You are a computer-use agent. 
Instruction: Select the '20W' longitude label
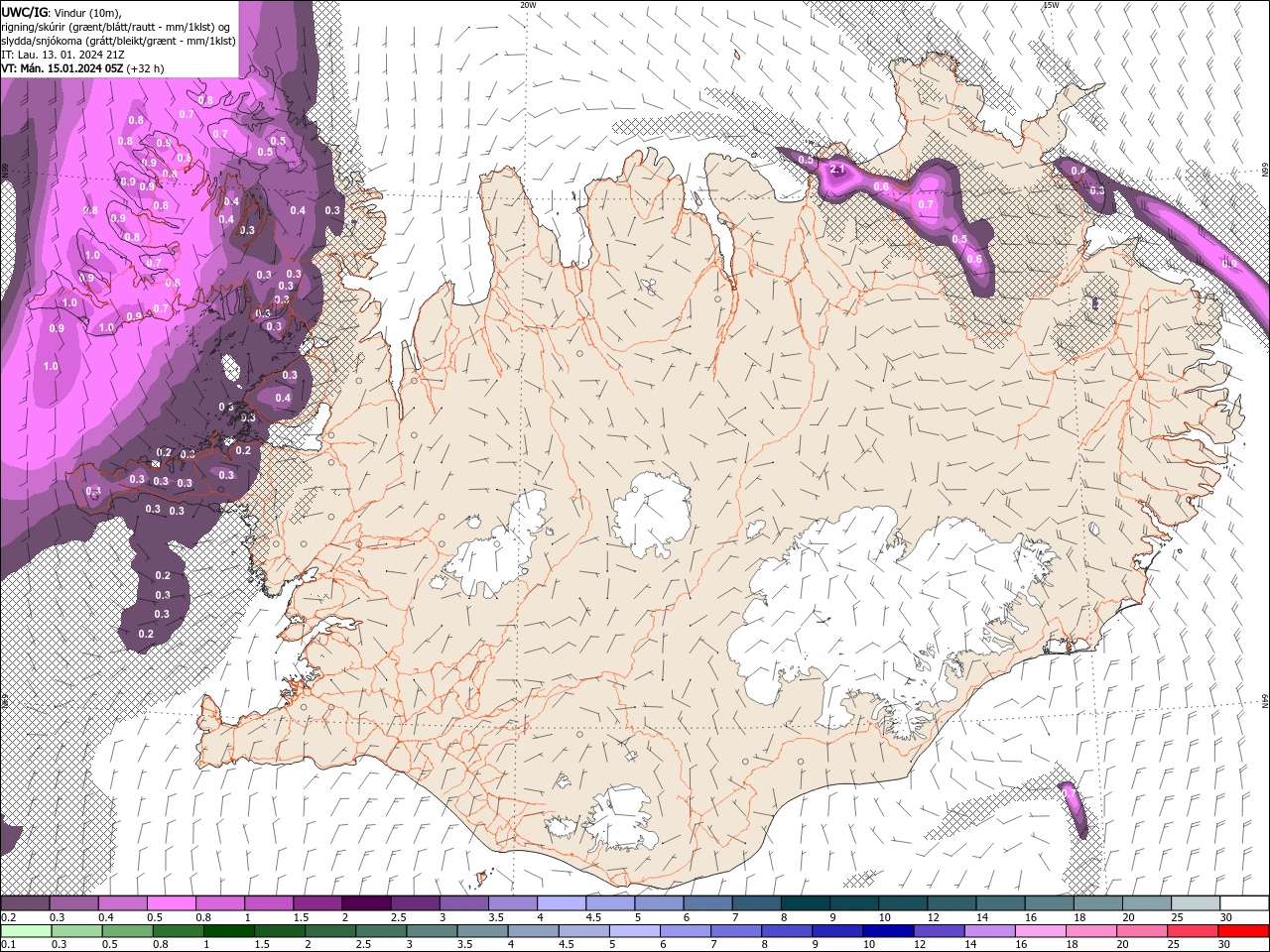(x=528, y=5)
